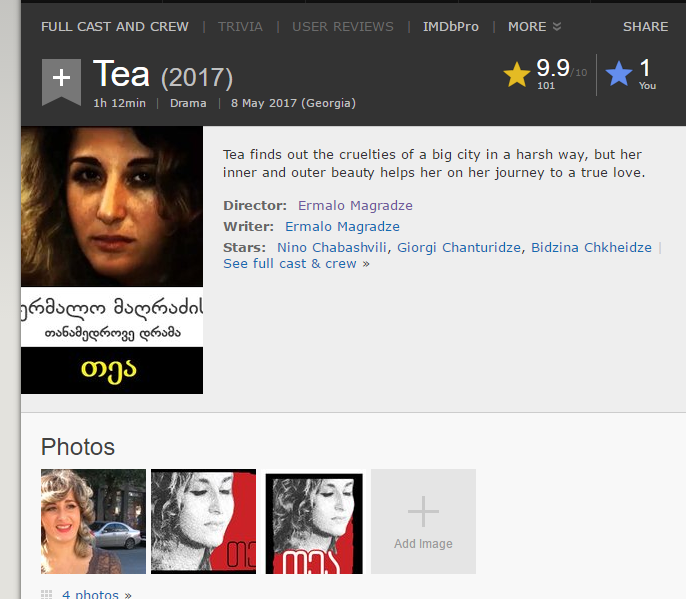Go to IMDbPro

point(451,27)
